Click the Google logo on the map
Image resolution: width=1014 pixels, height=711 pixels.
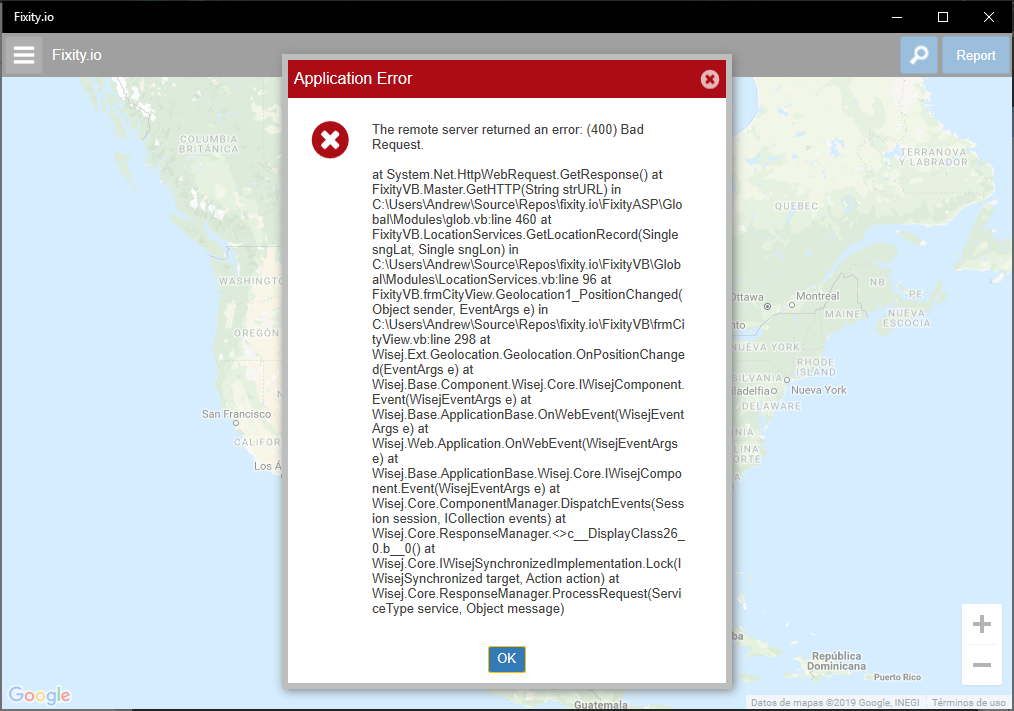[x=39, y=695]
